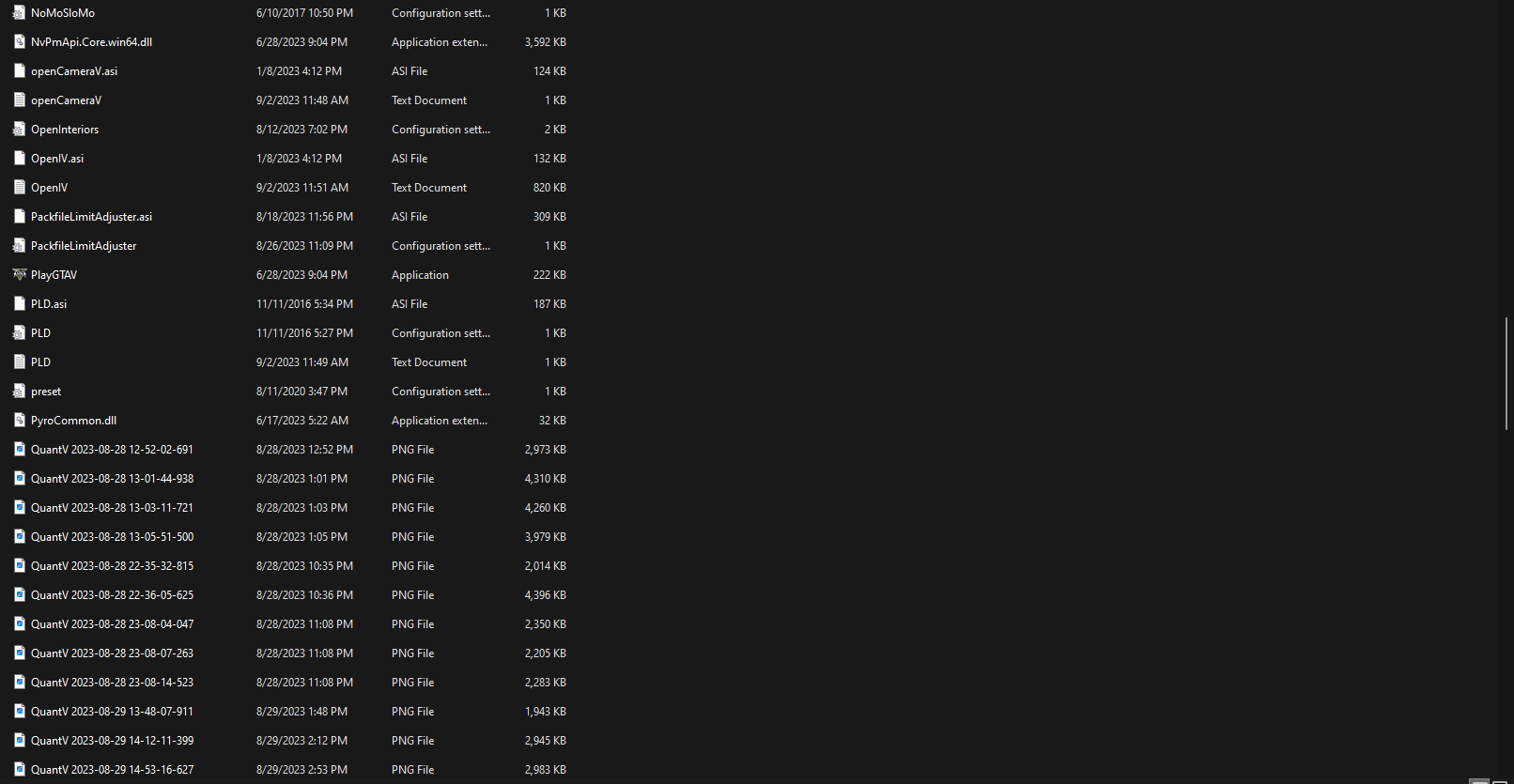The image size is (1514, 784).
Task: Click the preset configuration file icon
Action: click(x=19, y=392)
